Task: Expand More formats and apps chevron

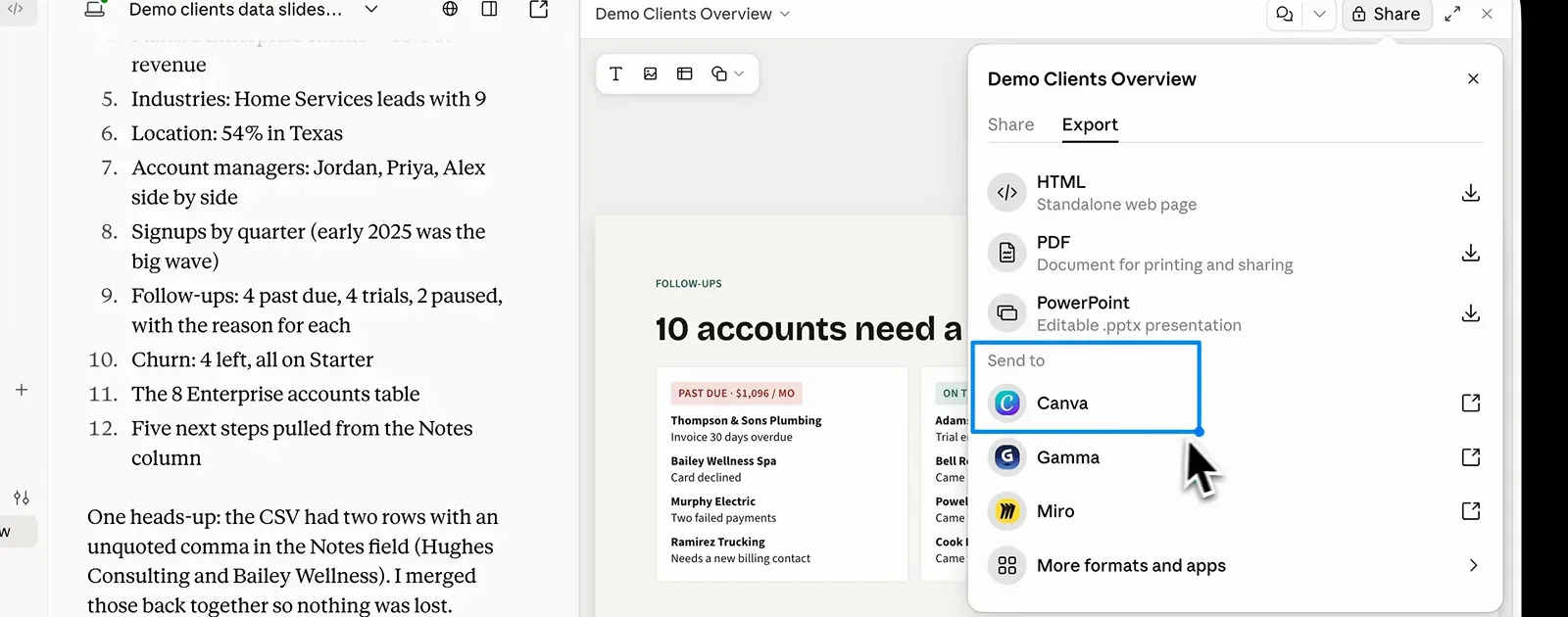Action: coord(1473,565)
